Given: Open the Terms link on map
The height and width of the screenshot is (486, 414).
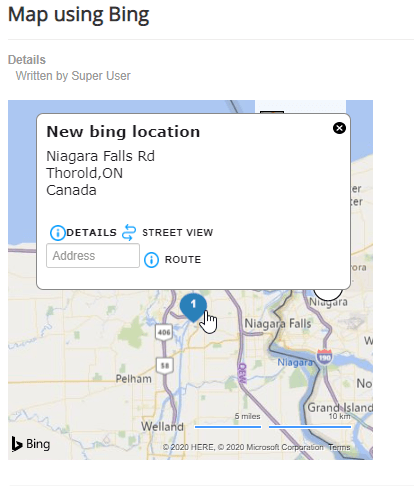Looking at the screenshot, I should (x=339, y=447).
